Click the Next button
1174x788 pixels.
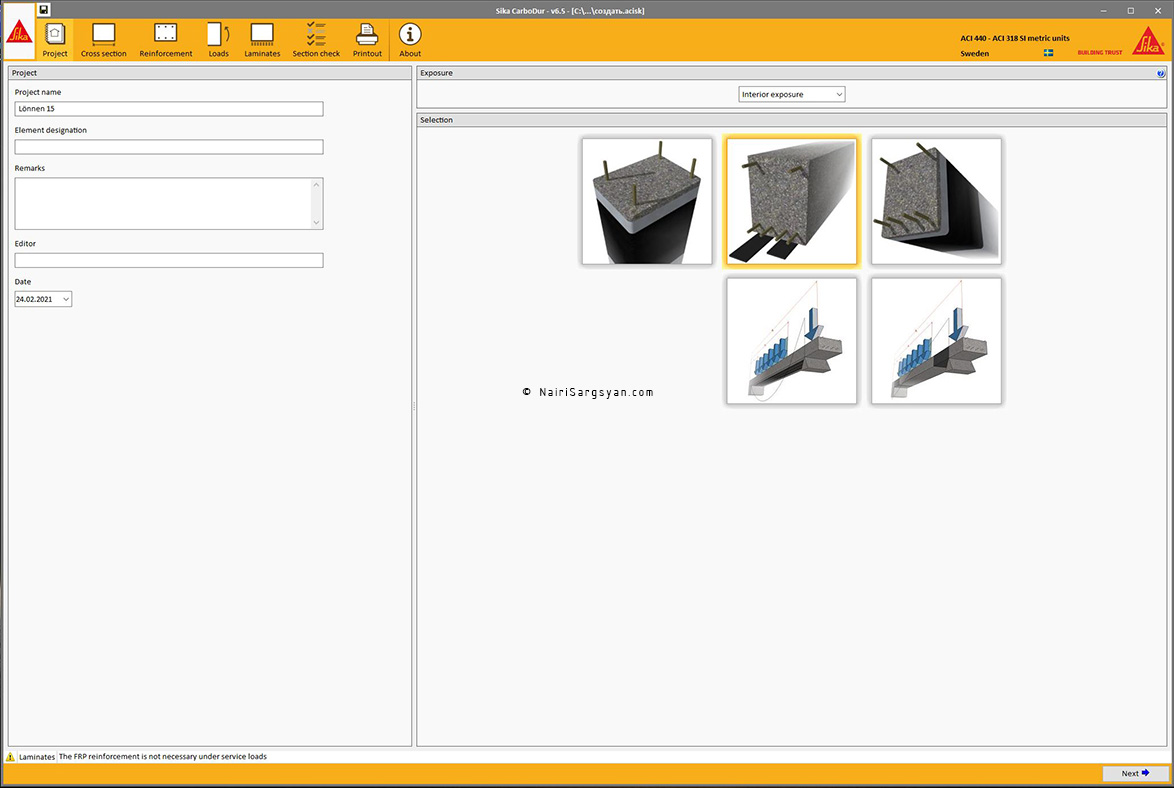[1135, 773]
